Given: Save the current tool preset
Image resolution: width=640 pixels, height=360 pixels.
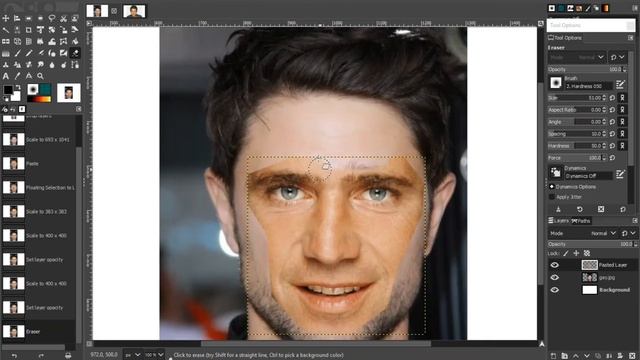Looking at the screenshot, I should pyautogui.click(x=558, y=209).
